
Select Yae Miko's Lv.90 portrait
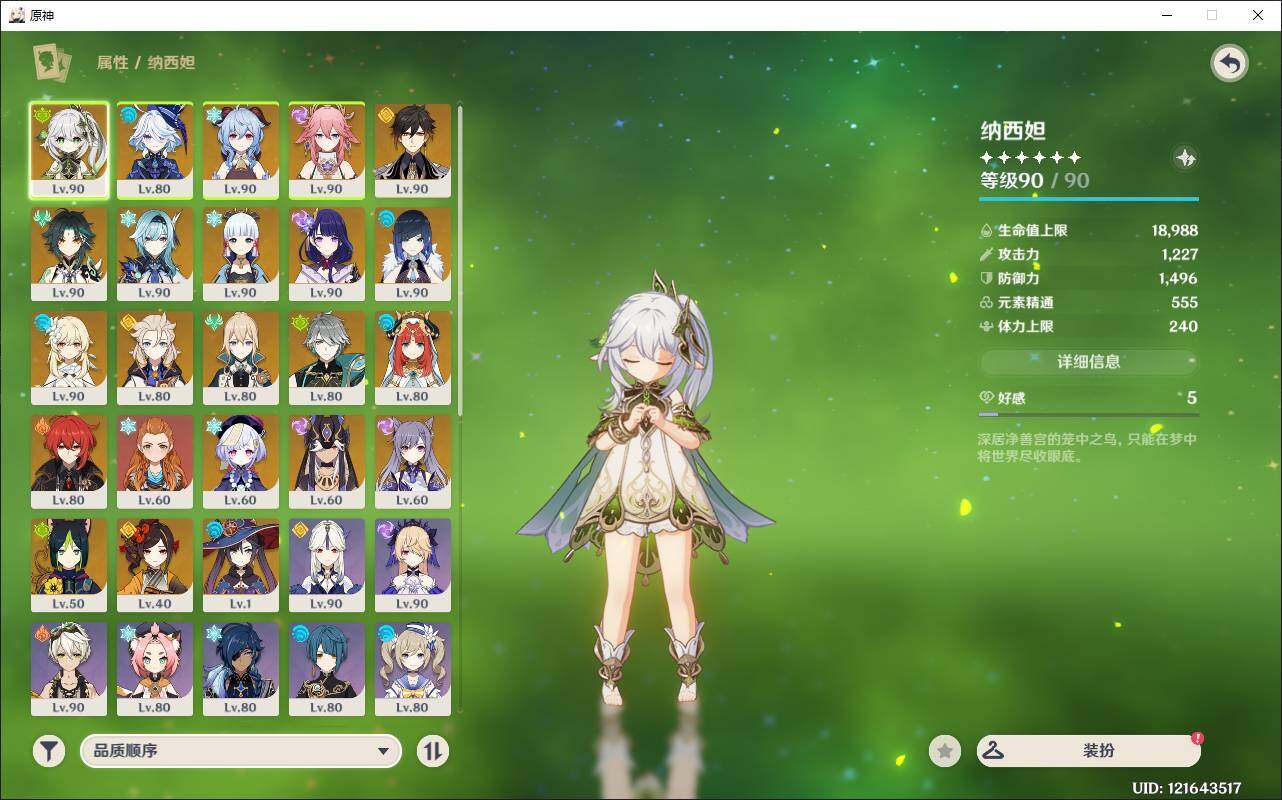[327, 150]
